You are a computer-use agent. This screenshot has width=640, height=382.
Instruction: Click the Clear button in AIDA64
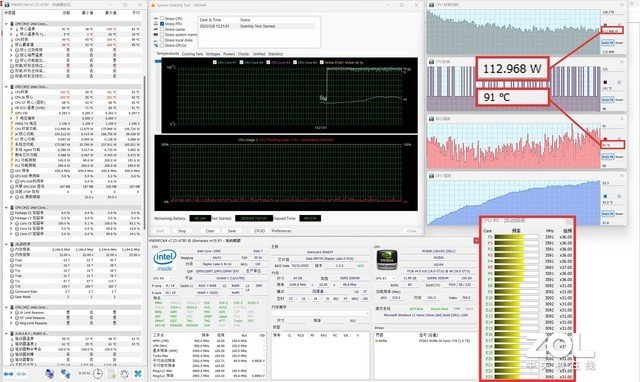tap(210, 231)
